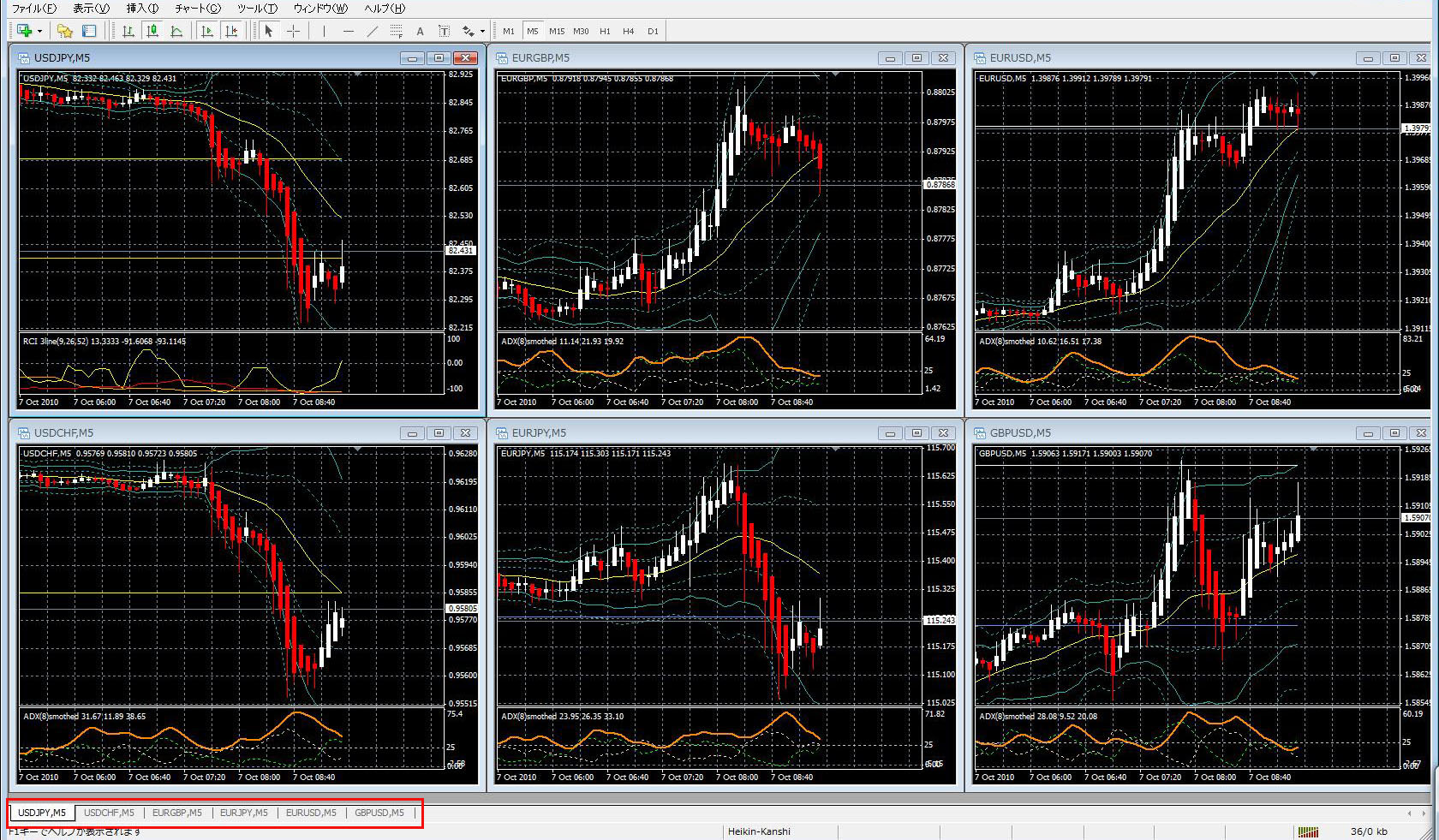Set timeframe to H4
The height and width of the screenshot is (840, 1439).
629,31
